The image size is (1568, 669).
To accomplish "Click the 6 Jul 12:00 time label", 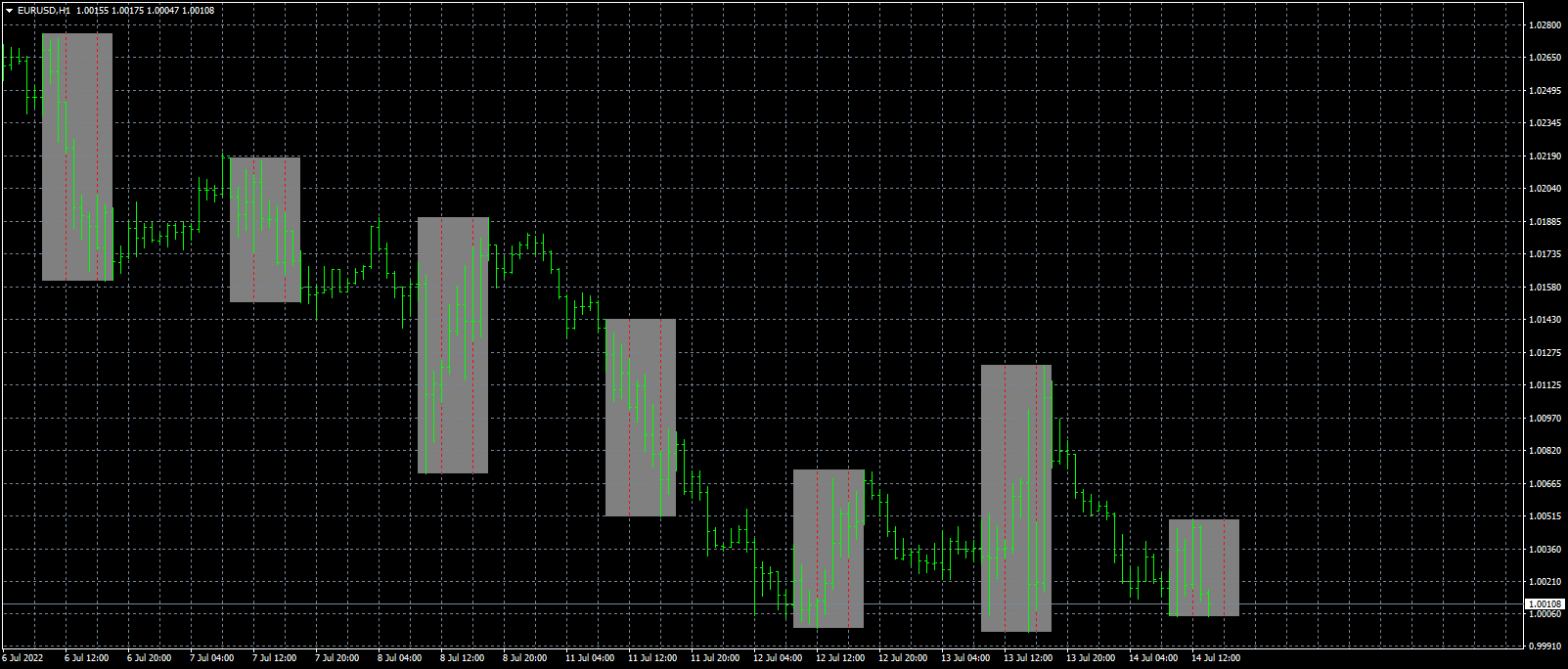I will click(87, 658).
